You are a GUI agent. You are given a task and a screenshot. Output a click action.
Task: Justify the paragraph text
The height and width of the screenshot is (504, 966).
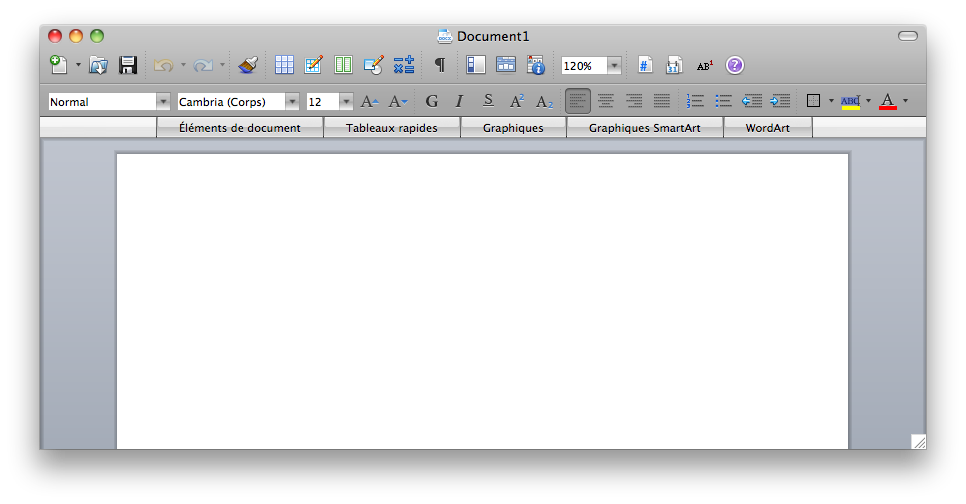(x=662, y=100)
